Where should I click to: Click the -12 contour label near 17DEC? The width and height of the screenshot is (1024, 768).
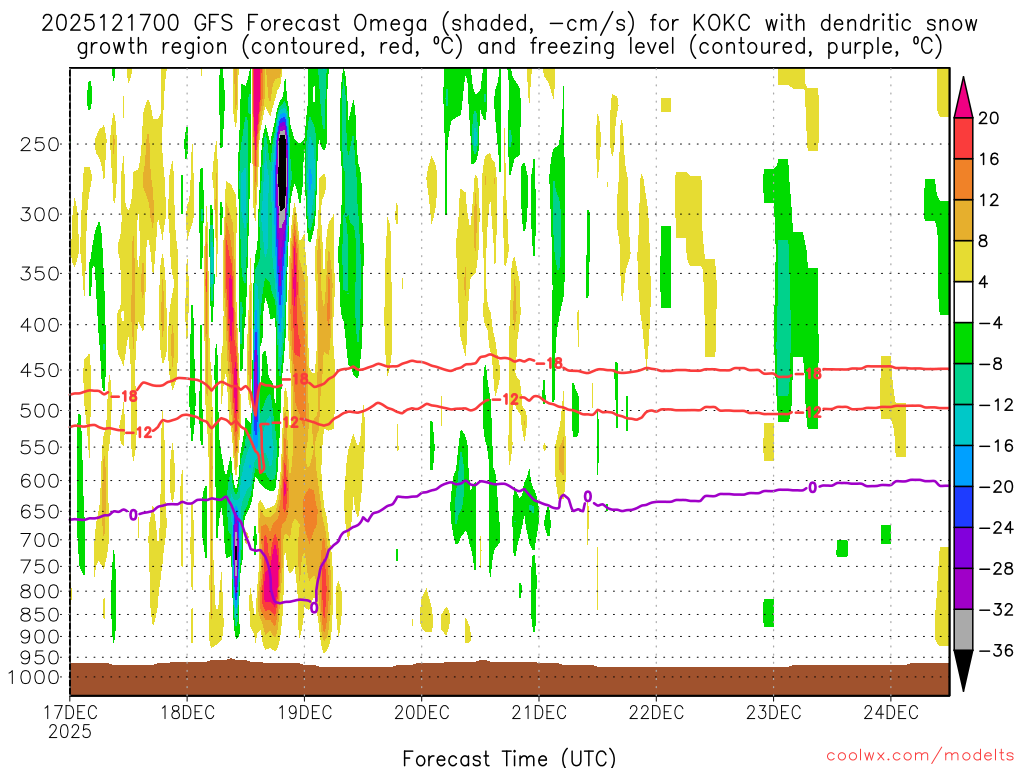coord(138,432)
